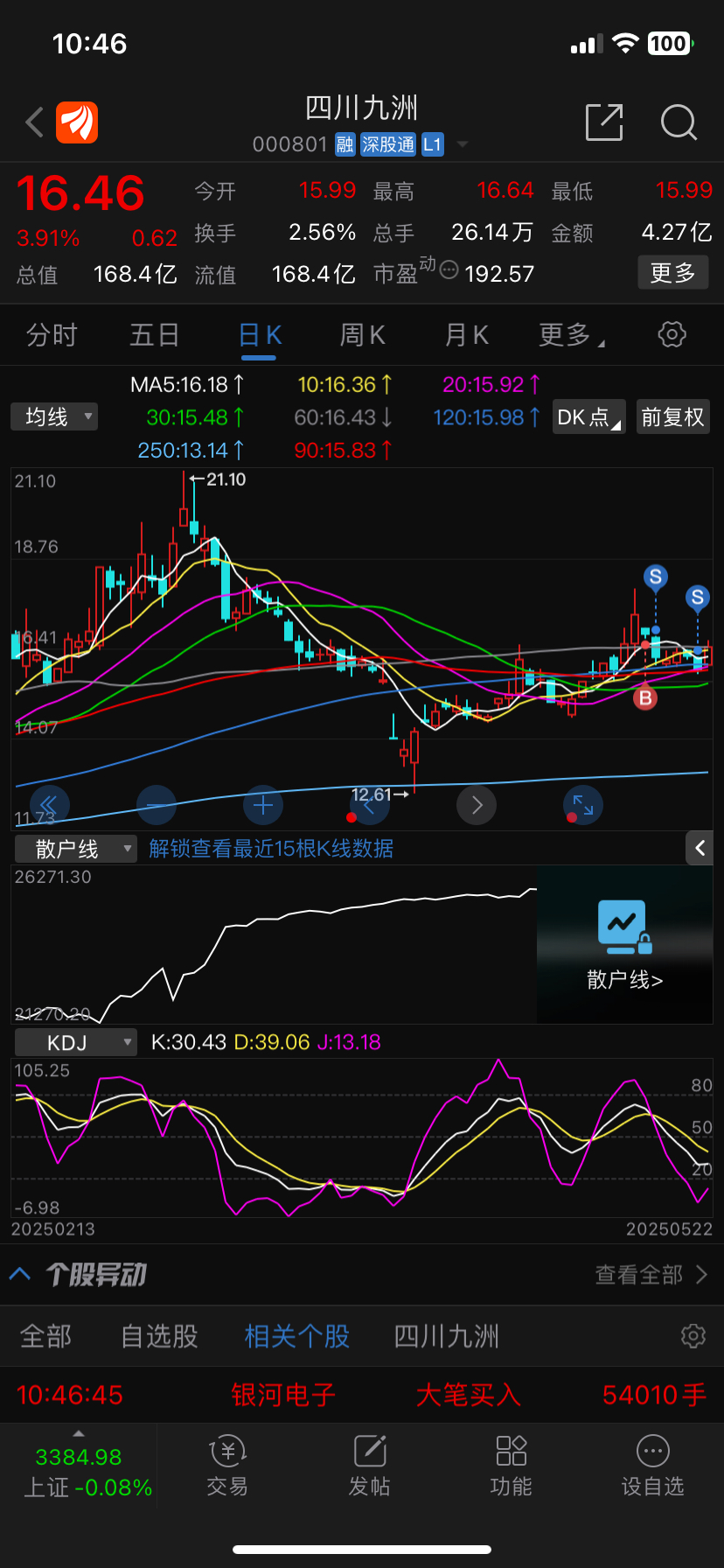The width and height of the screenshot is (724, 1568).
Task: Switch to the 月K tab
Action: [x=466, y=335]
